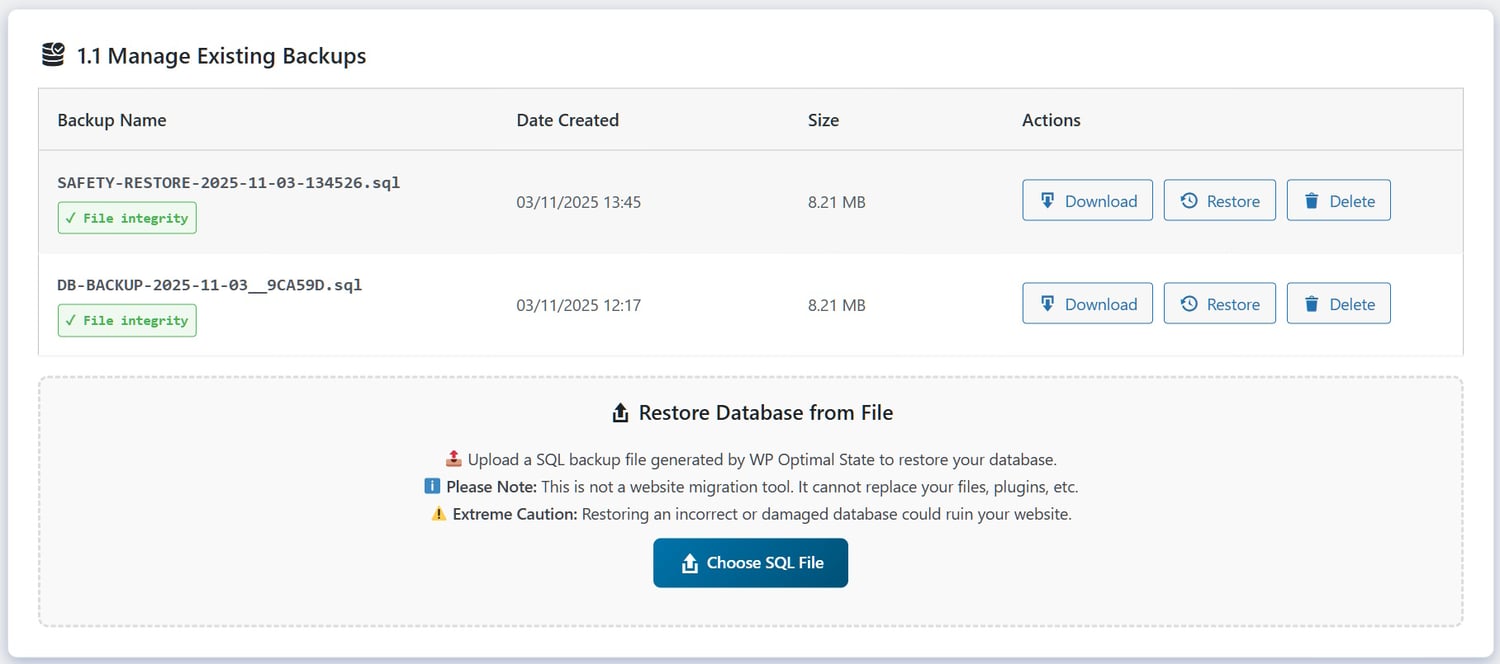The image size is (1500, 664).
Task: Click File integrity badge under DB-BACKUP file
Action: (x=127, y=321)
